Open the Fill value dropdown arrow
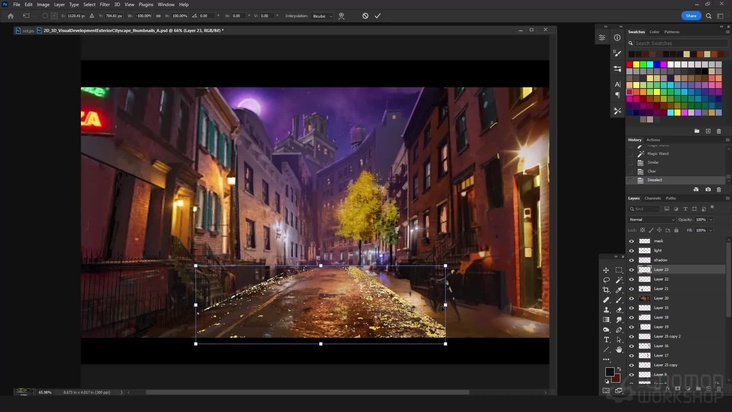The height and width of the screenshot is (412, 732). (711, 230)
